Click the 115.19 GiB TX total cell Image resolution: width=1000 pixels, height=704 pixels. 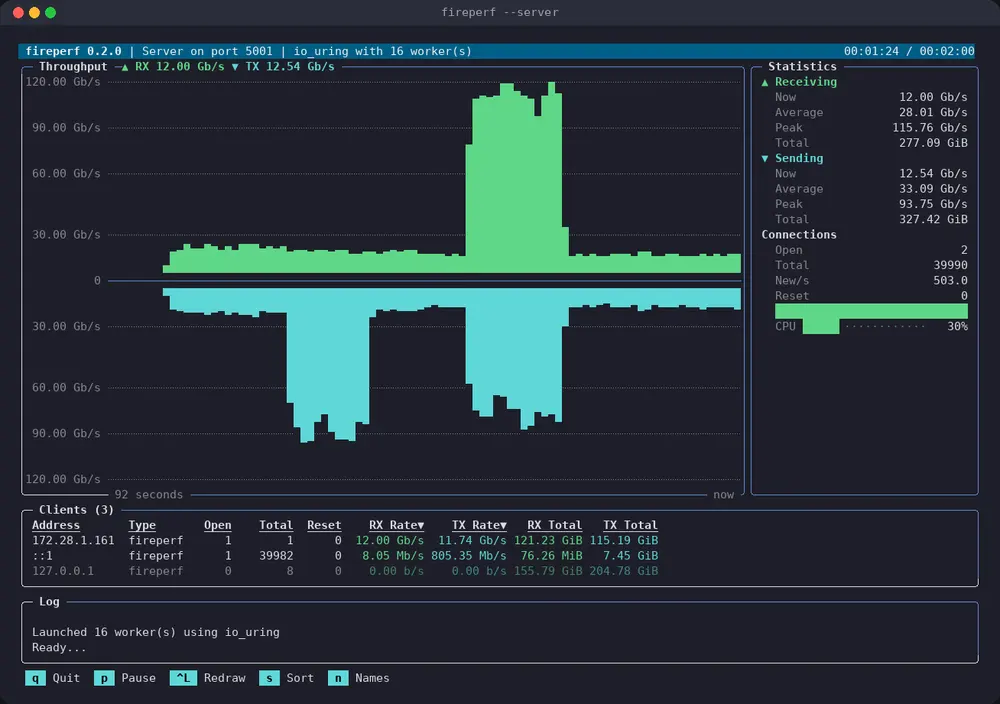click(x=624, y=540)
